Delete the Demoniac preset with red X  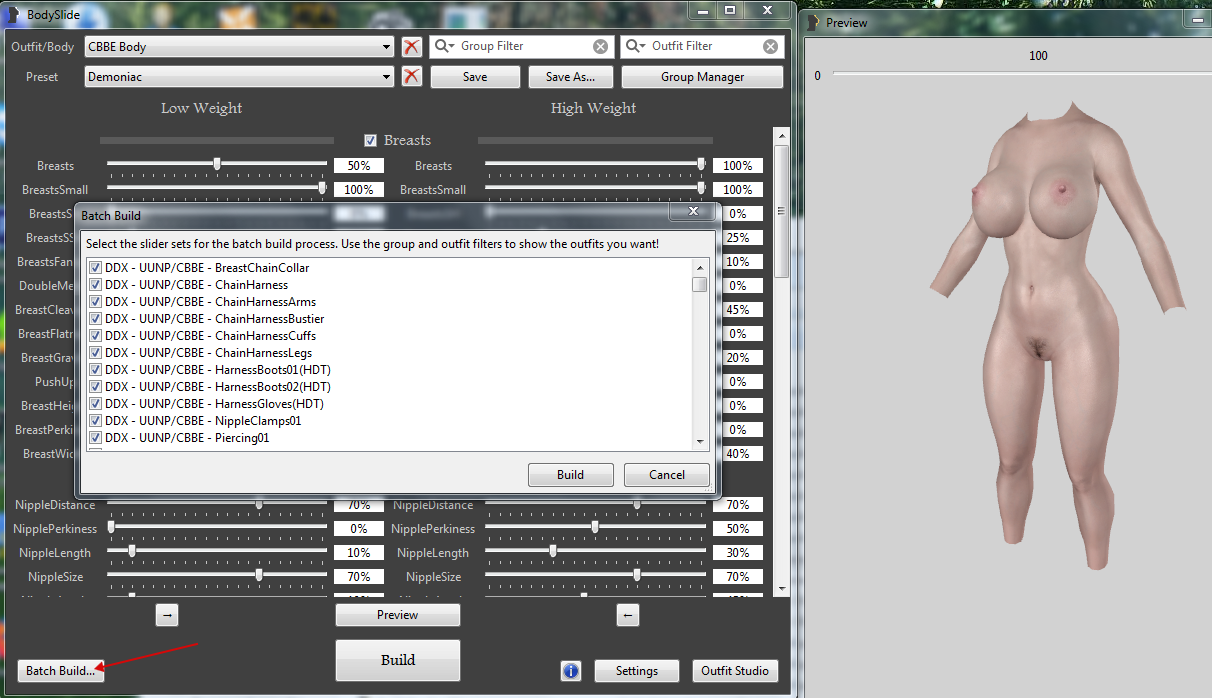click(x=411, y=77)
